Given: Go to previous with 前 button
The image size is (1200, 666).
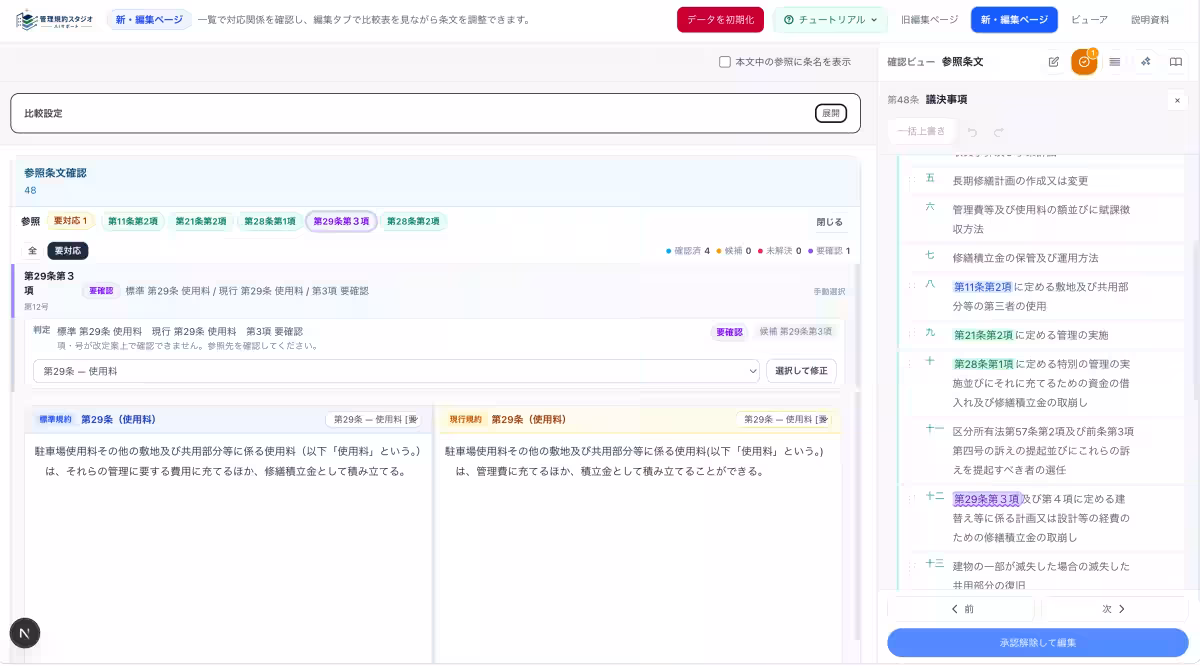Looking at the screenshot, I should [961, 609].
